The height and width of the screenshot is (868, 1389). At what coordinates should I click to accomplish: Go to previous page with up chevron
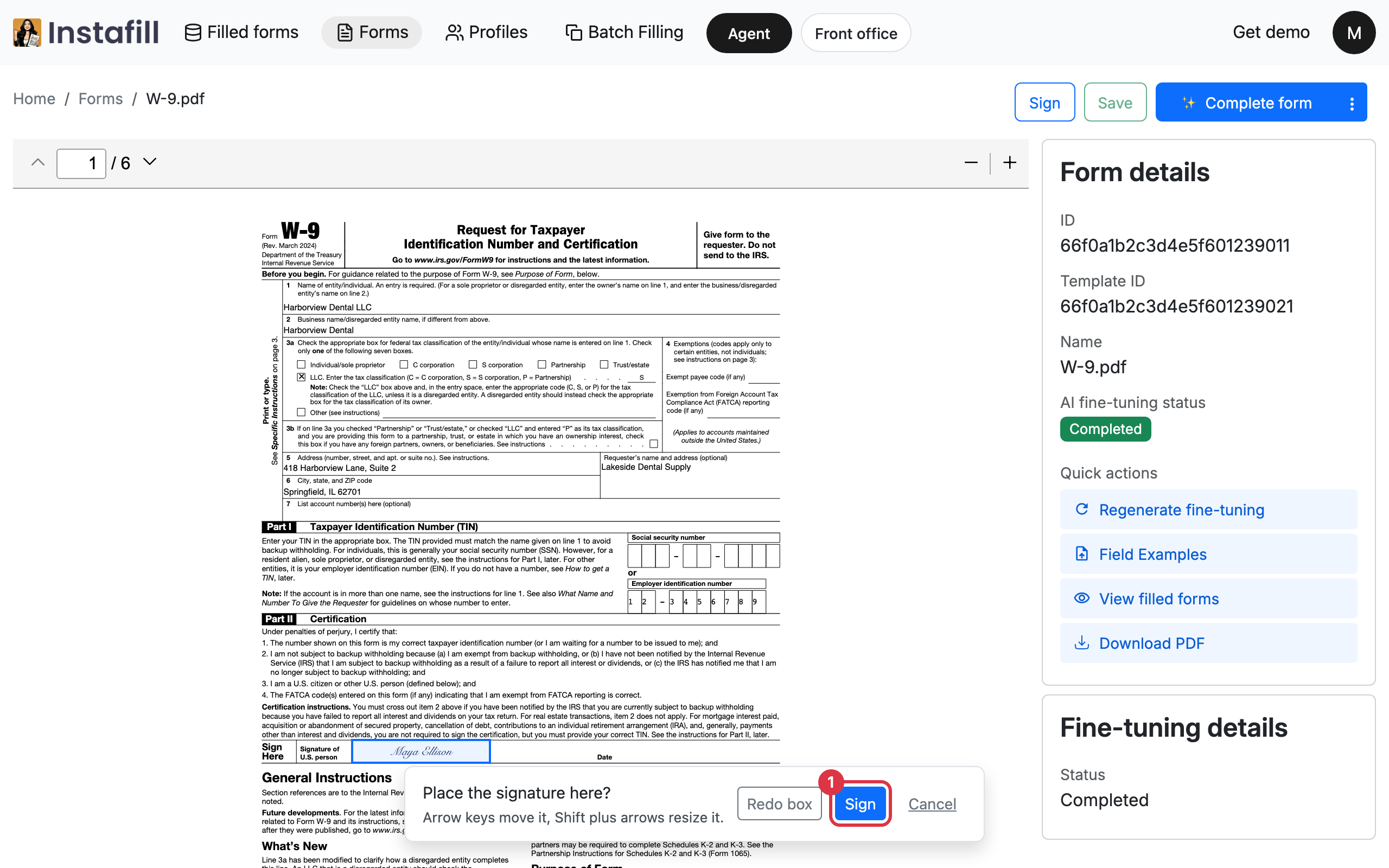tap(38, 162)
